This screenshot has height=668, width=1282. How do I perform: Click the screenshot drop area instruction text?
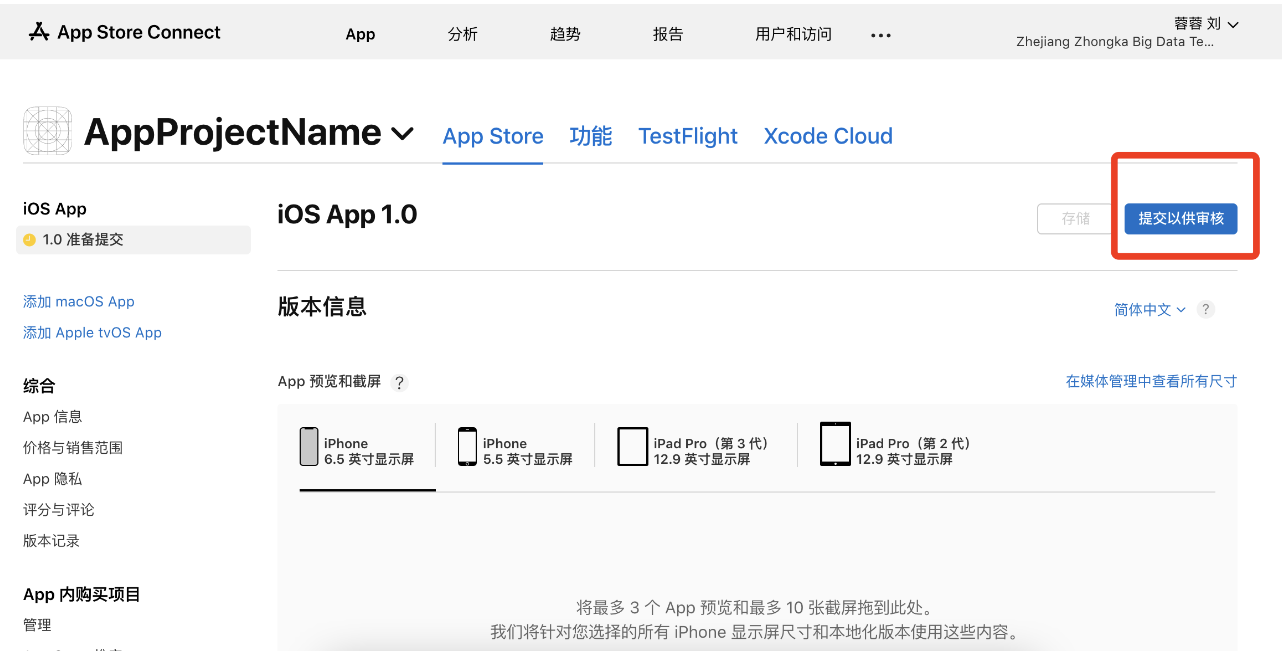pyautogui.click(x=754, y=620)
